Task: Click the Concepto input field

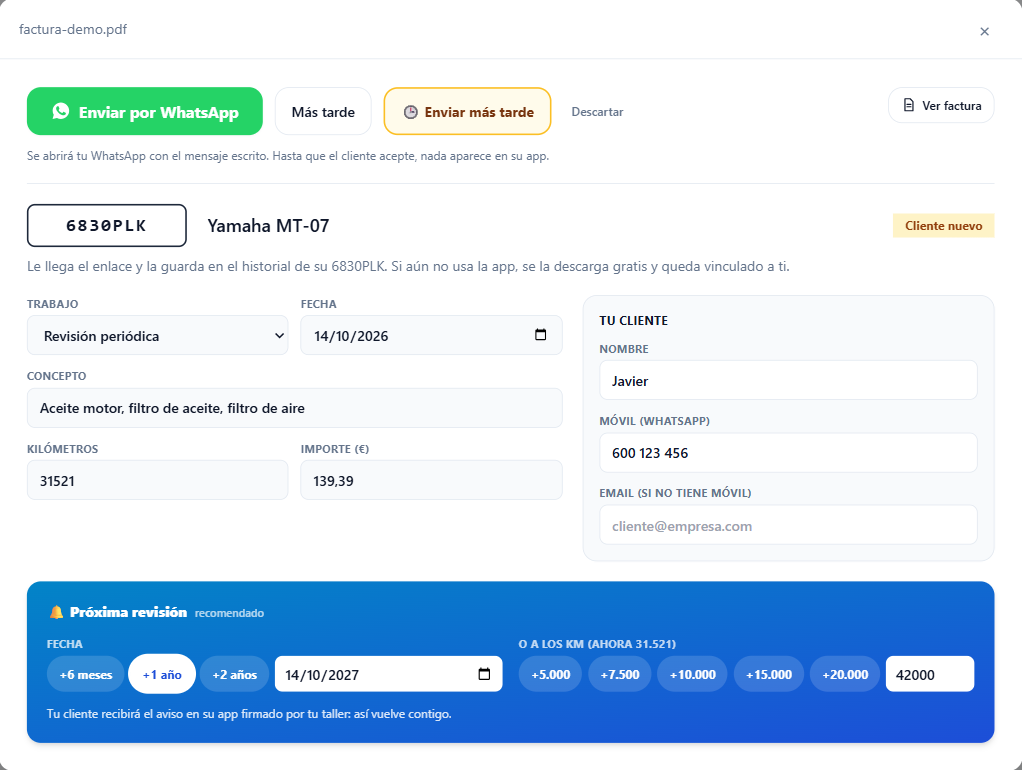Action: click(295, 408)
